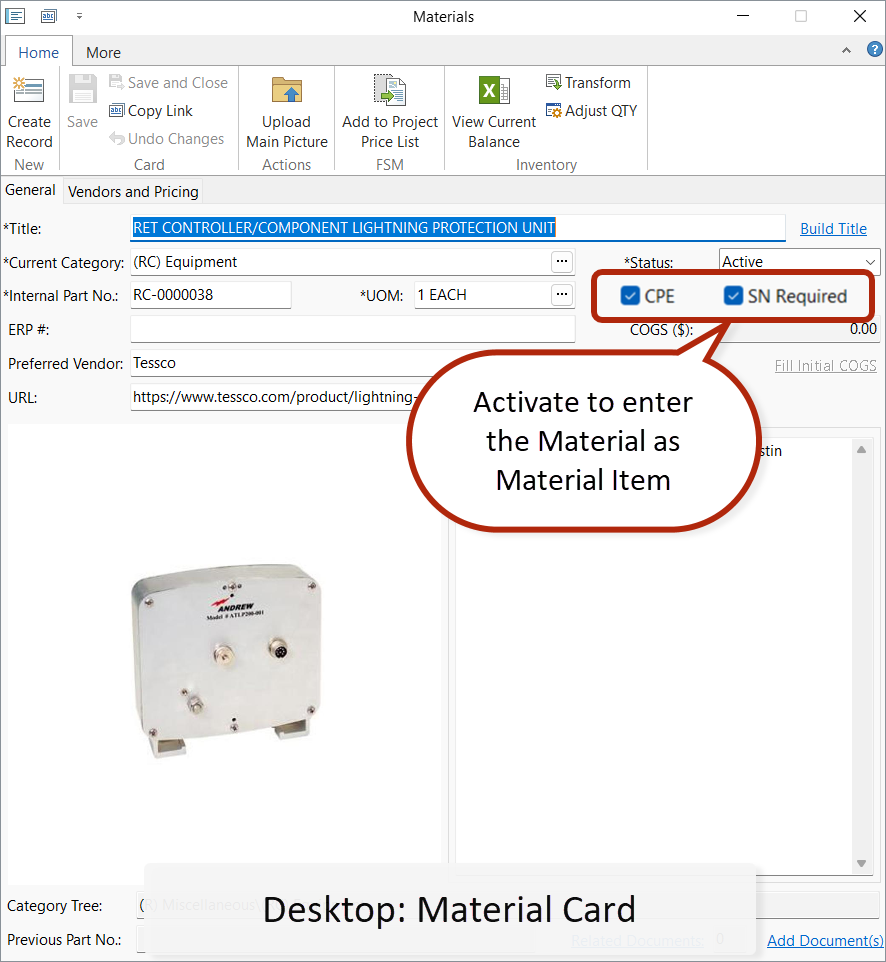Viewport: 886px width, 962px height.
Task: Click the Transform inventory command
Action: [588, 82]
